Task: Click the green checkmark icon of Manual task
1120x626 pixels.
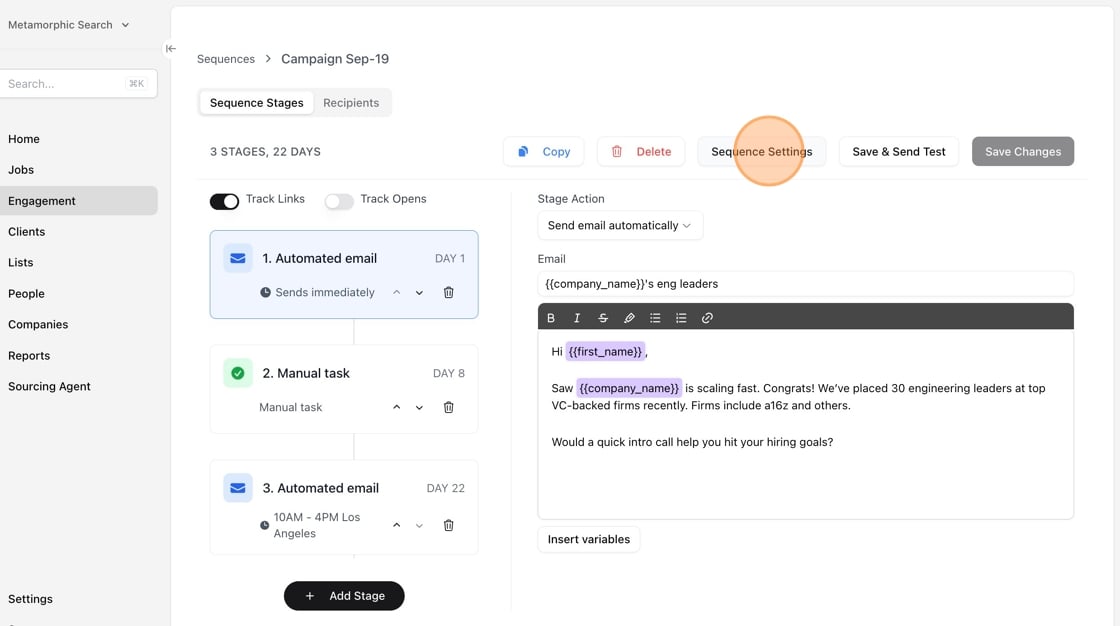Action: pyautogui.click(x=238, y=373)
